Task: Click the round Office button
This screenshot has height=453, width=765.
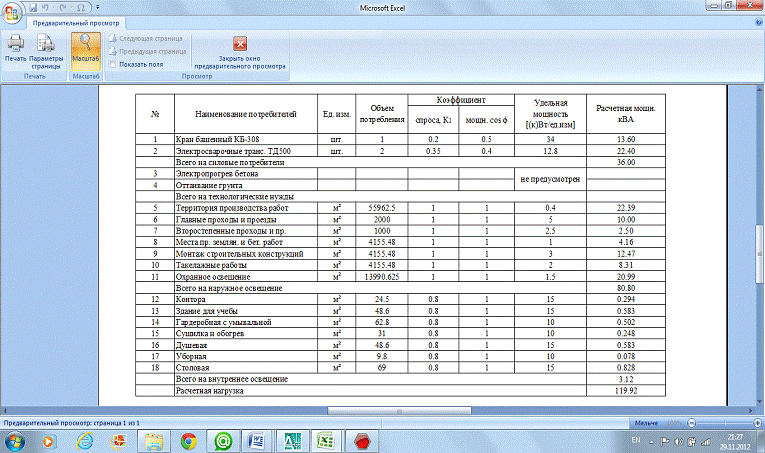Action: click(12, 11)
